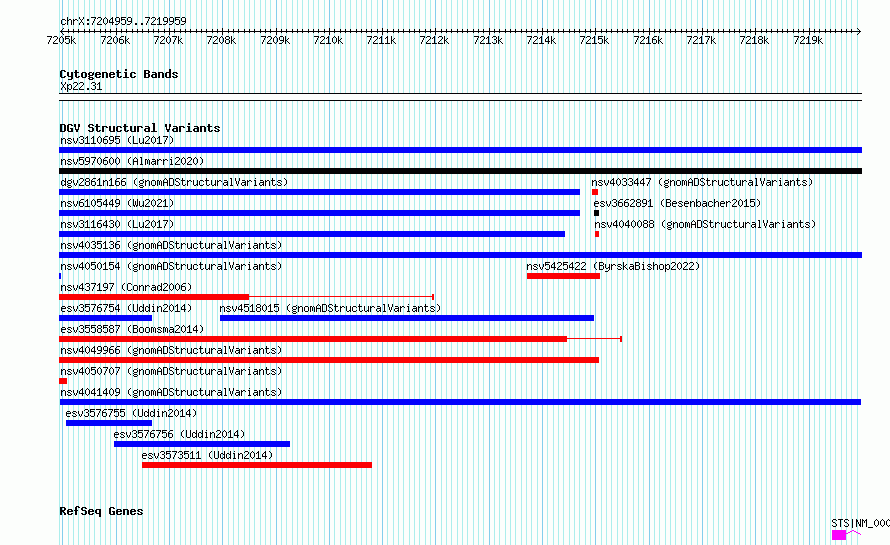Click the esv3576754 (Uddin2014) label
The height and width of the screenshot is (545, 890).
[x=126, y=308]
